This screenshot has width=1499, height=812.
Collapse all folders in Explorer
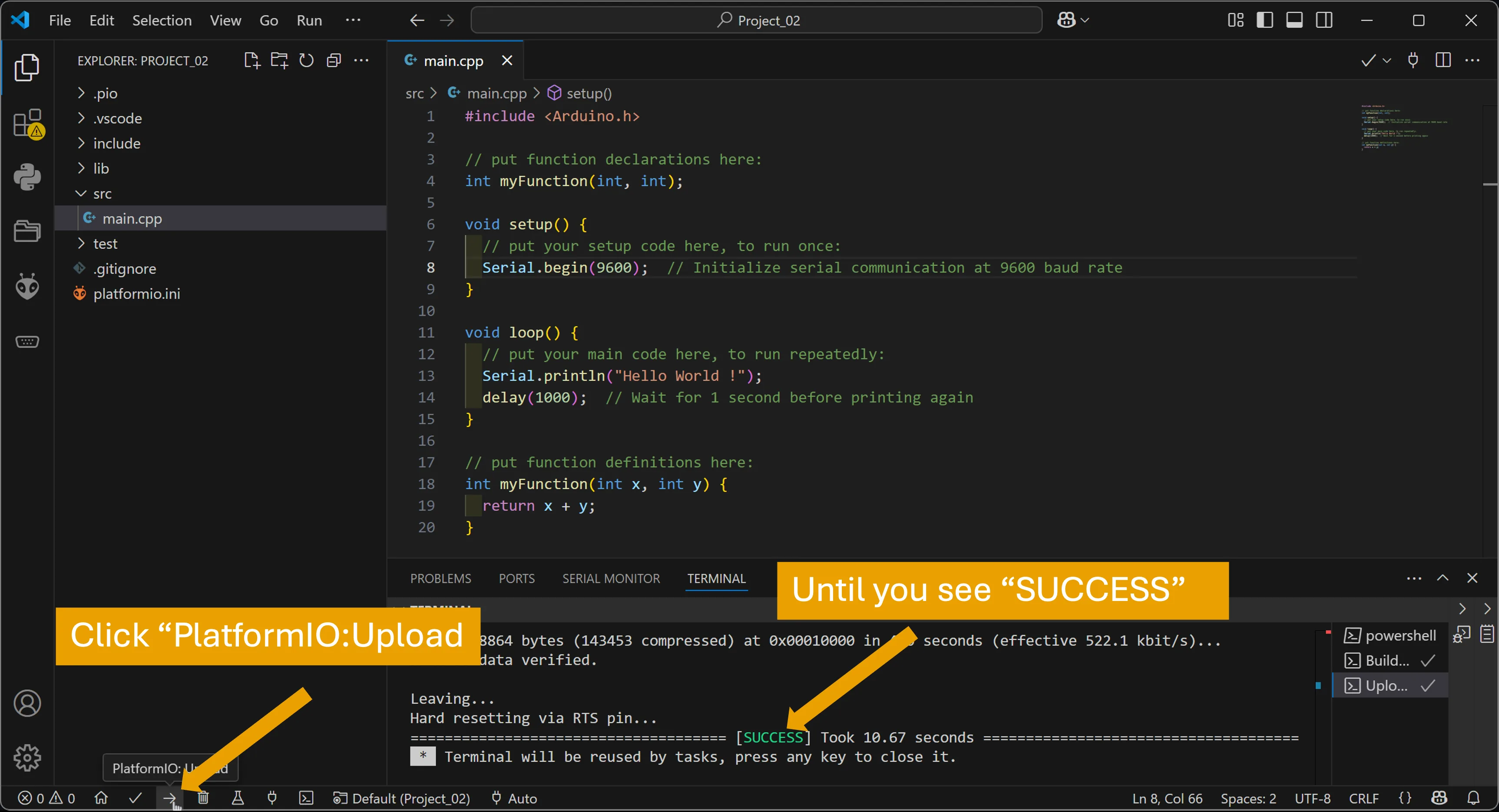334,60
